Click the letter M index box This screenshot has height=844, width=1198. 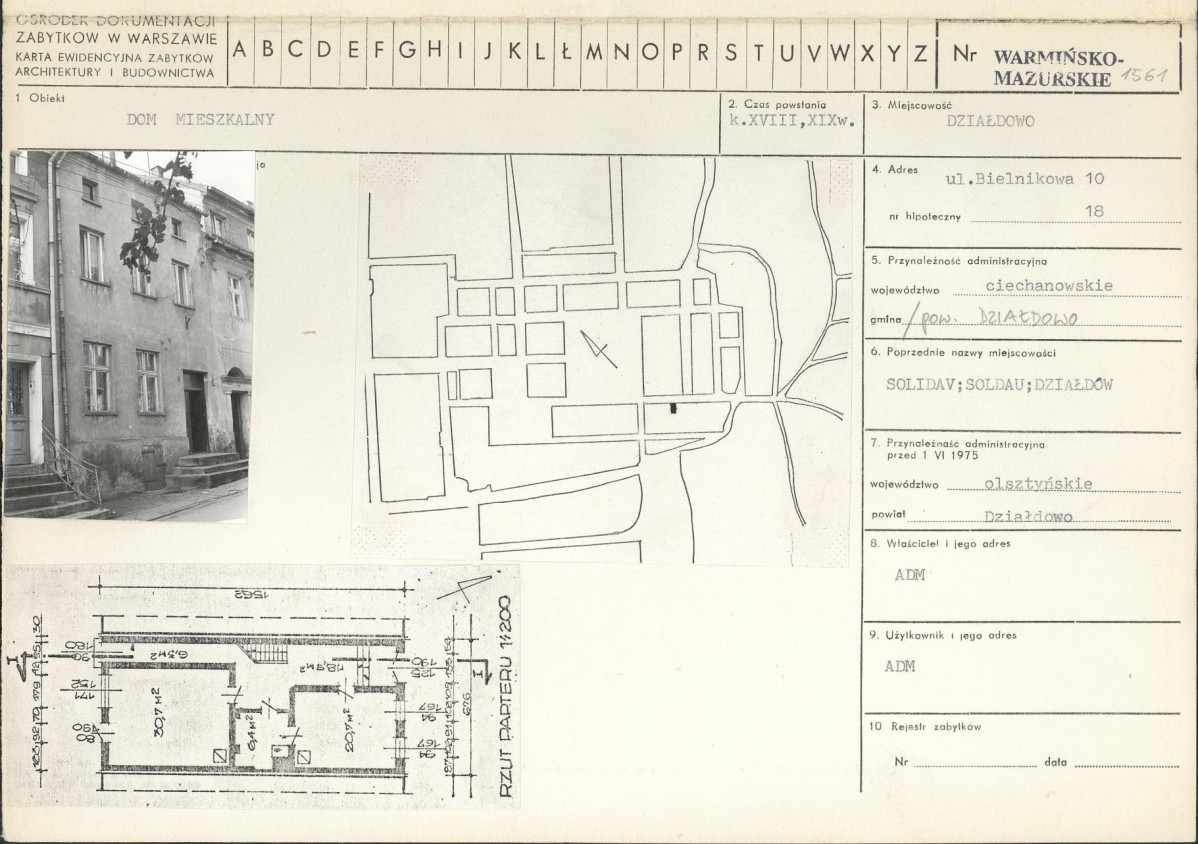click(x=594, y=51)
